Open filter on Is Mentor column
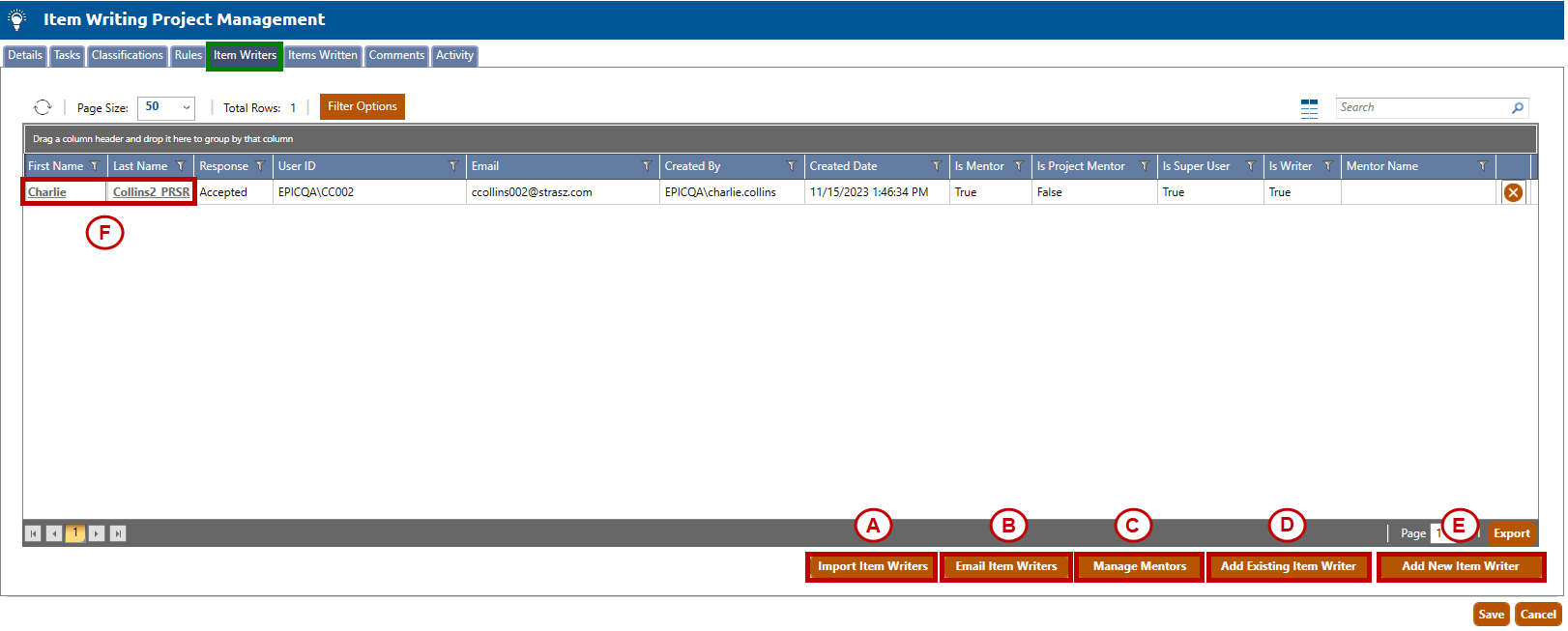Screen dimensions: 1568x631 (x=1018, y=166)
